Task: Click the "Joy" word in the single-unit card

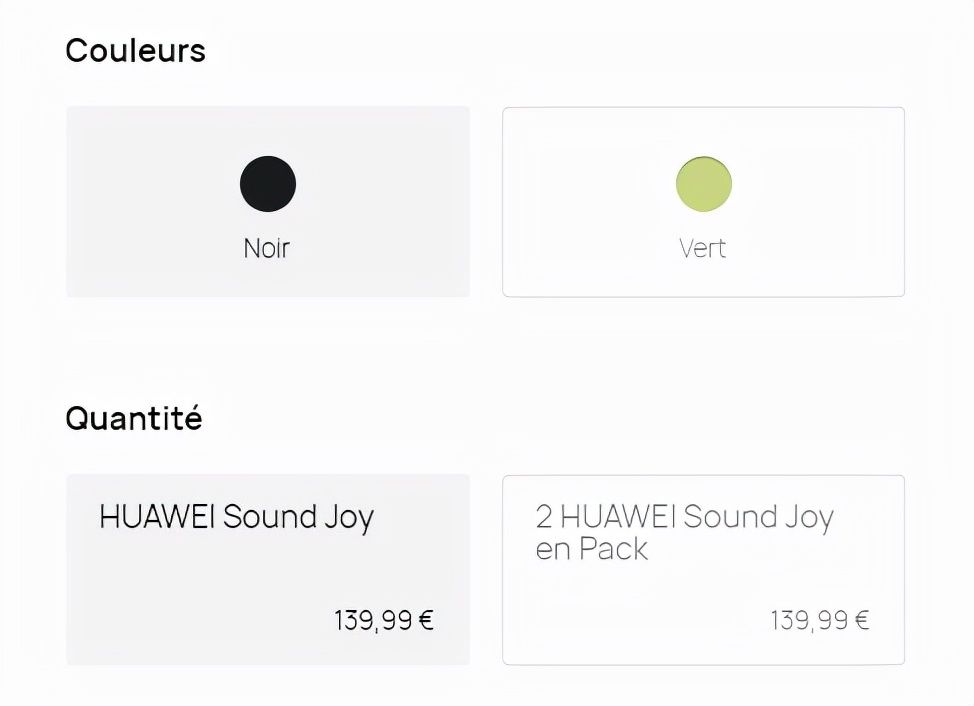Action: tap(349, 518)
